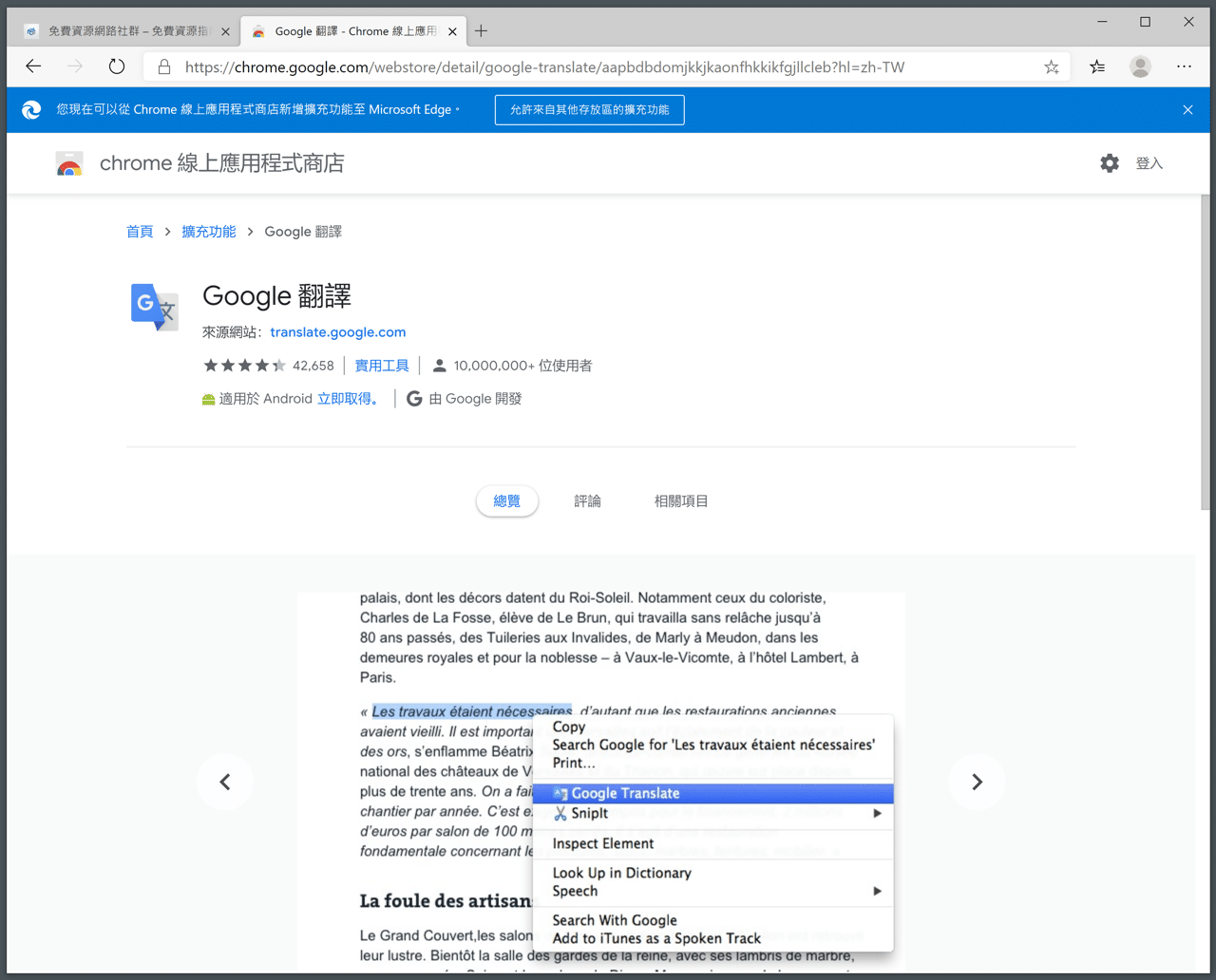Dismiss the blue Edge notification bar

1187,110
